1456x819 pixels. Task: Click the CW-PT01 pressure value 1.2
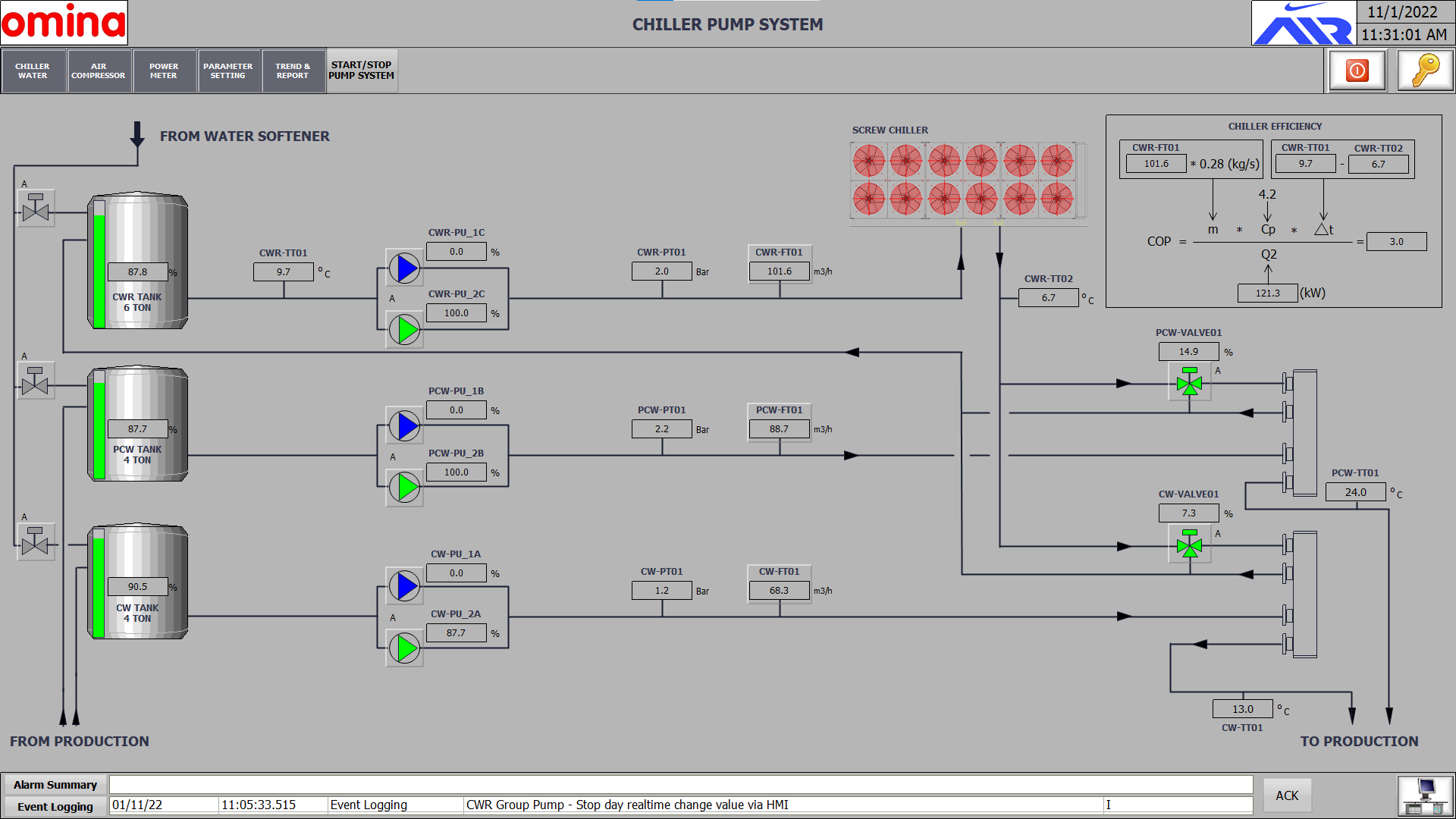tap(662, 591)
